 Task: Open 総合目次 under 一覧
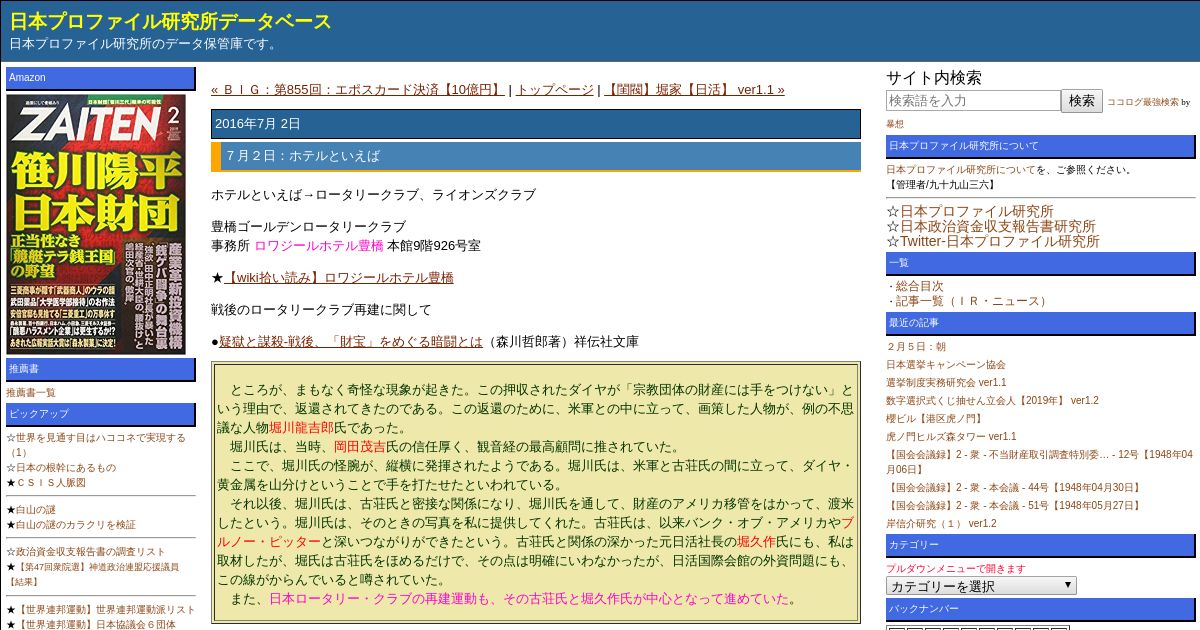[919, 285]
